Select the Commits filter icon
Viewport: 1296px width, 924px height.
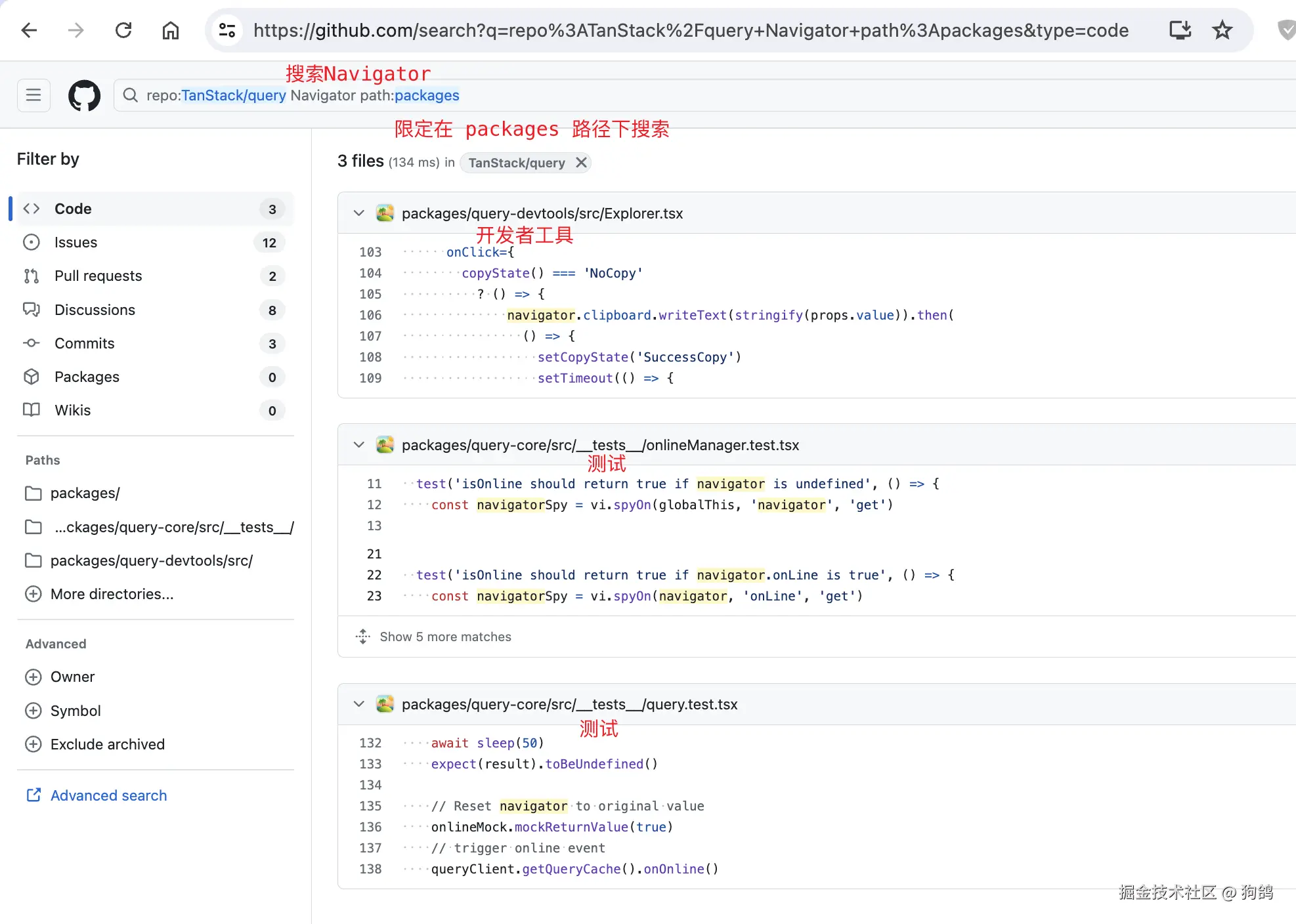click(32, 343)
